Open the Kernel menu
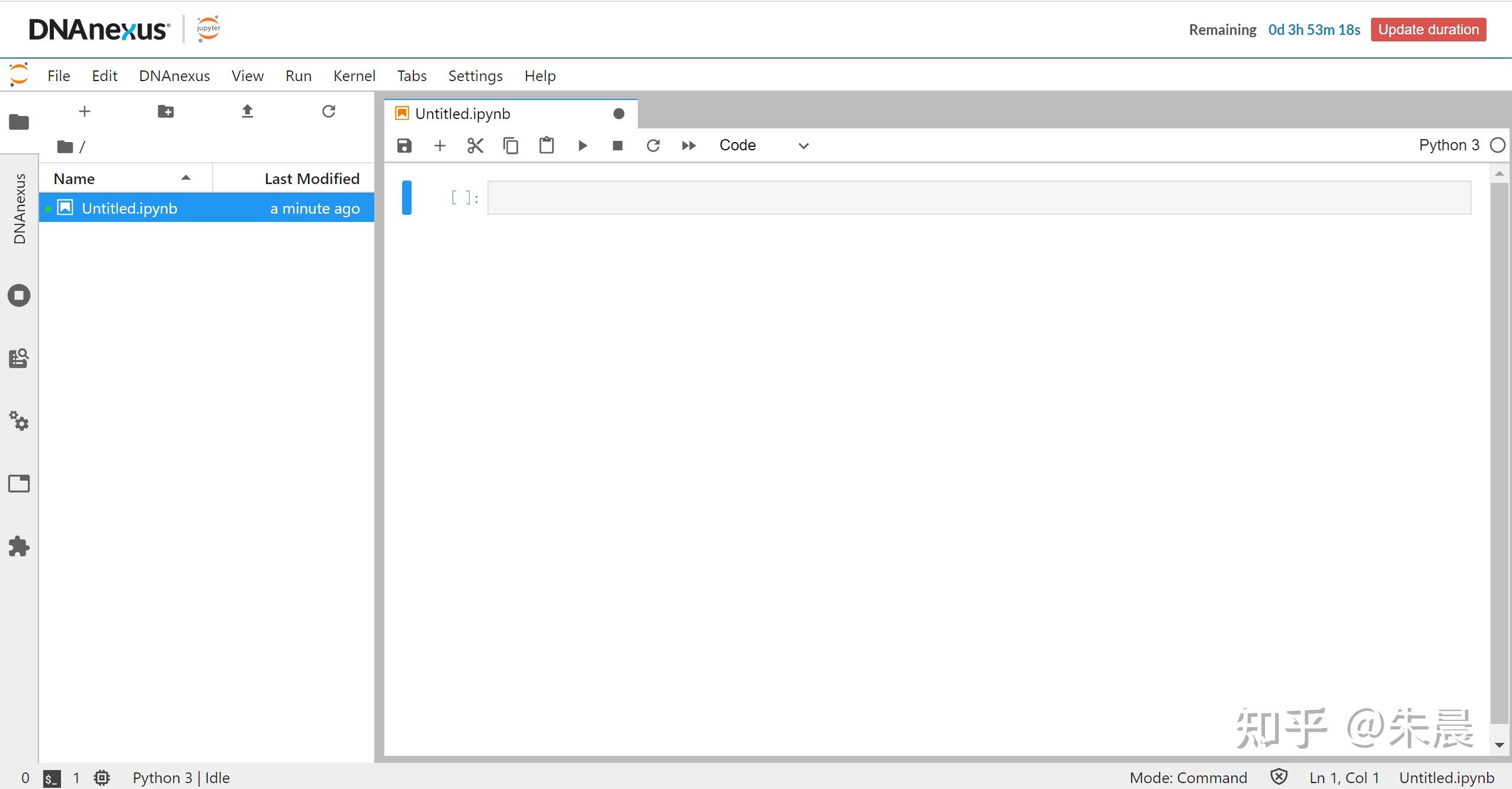1512x789 pixels. point(354,76)
